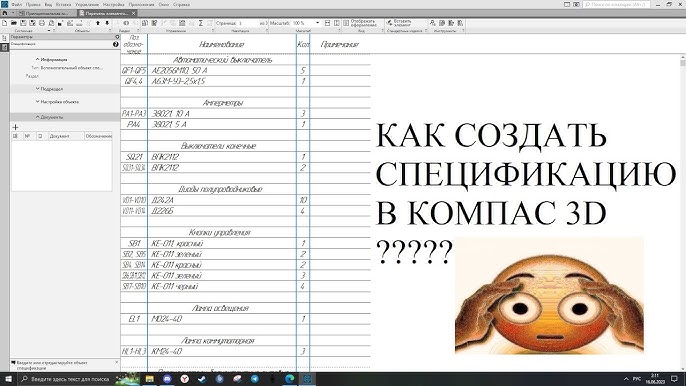Open the Управление menu
Viewport: 686px width, 386px height.
tap(87, 4)
